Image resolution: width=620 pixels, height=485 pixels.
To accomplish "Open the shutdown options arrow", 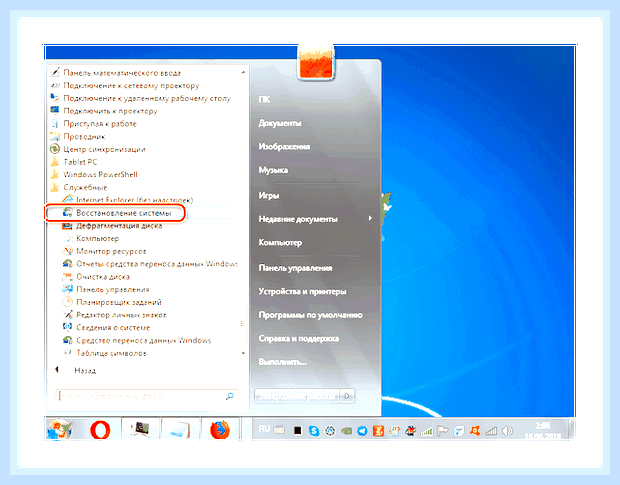I will pos(348,396).
